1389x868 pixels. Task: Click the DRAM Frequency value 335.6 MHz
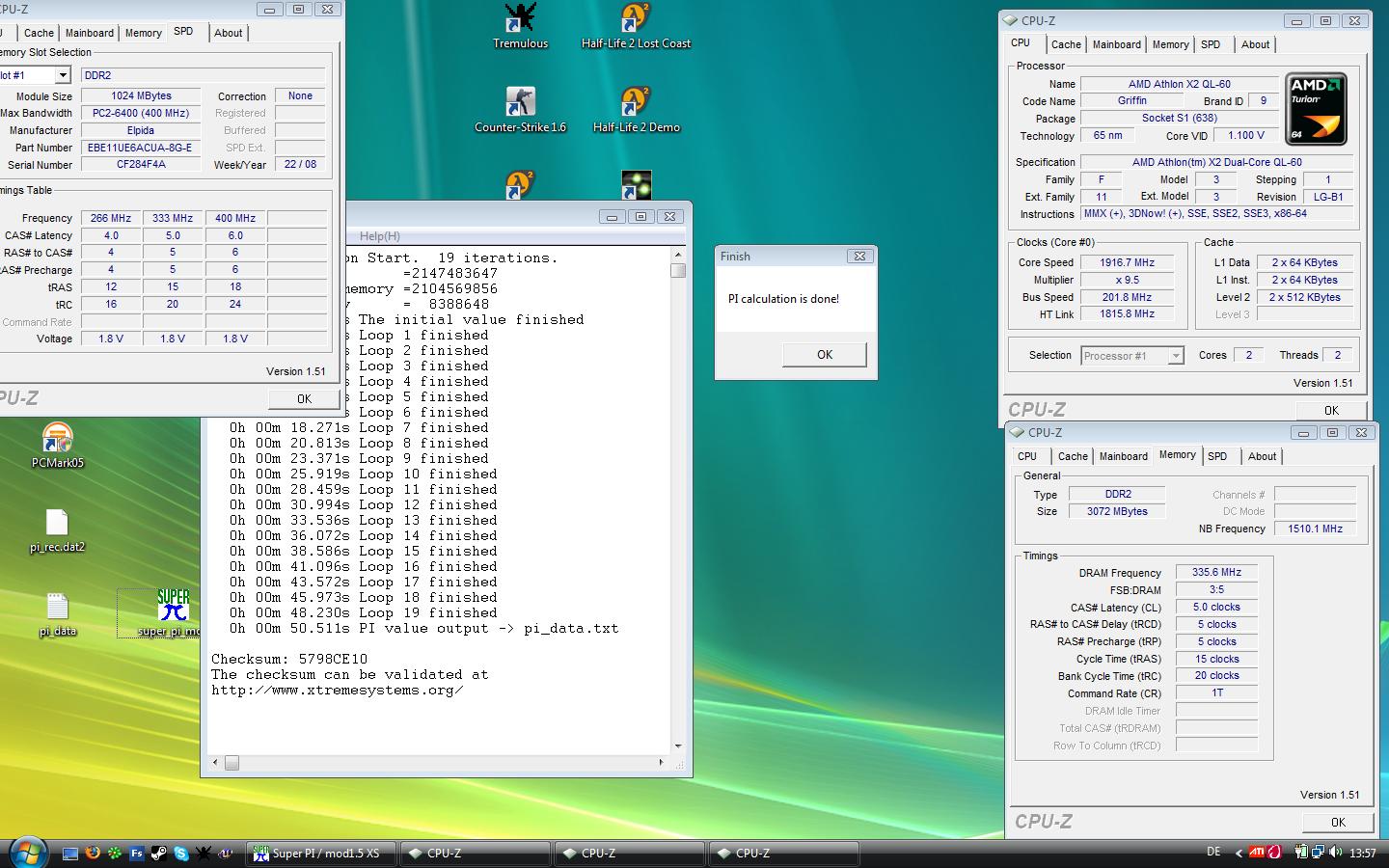point(1216,573)
